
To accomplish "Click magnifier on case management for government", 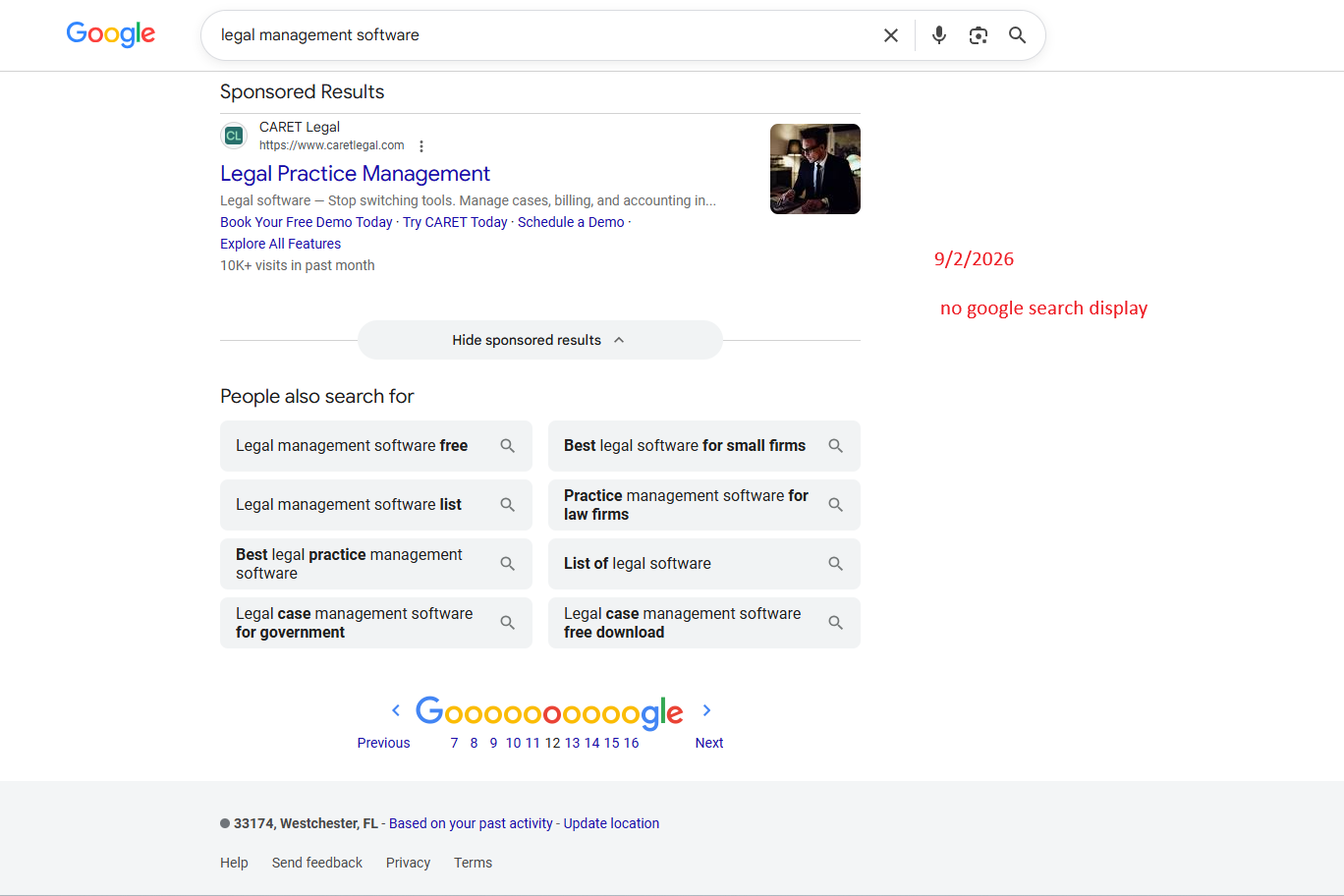I will coord(508,623).
